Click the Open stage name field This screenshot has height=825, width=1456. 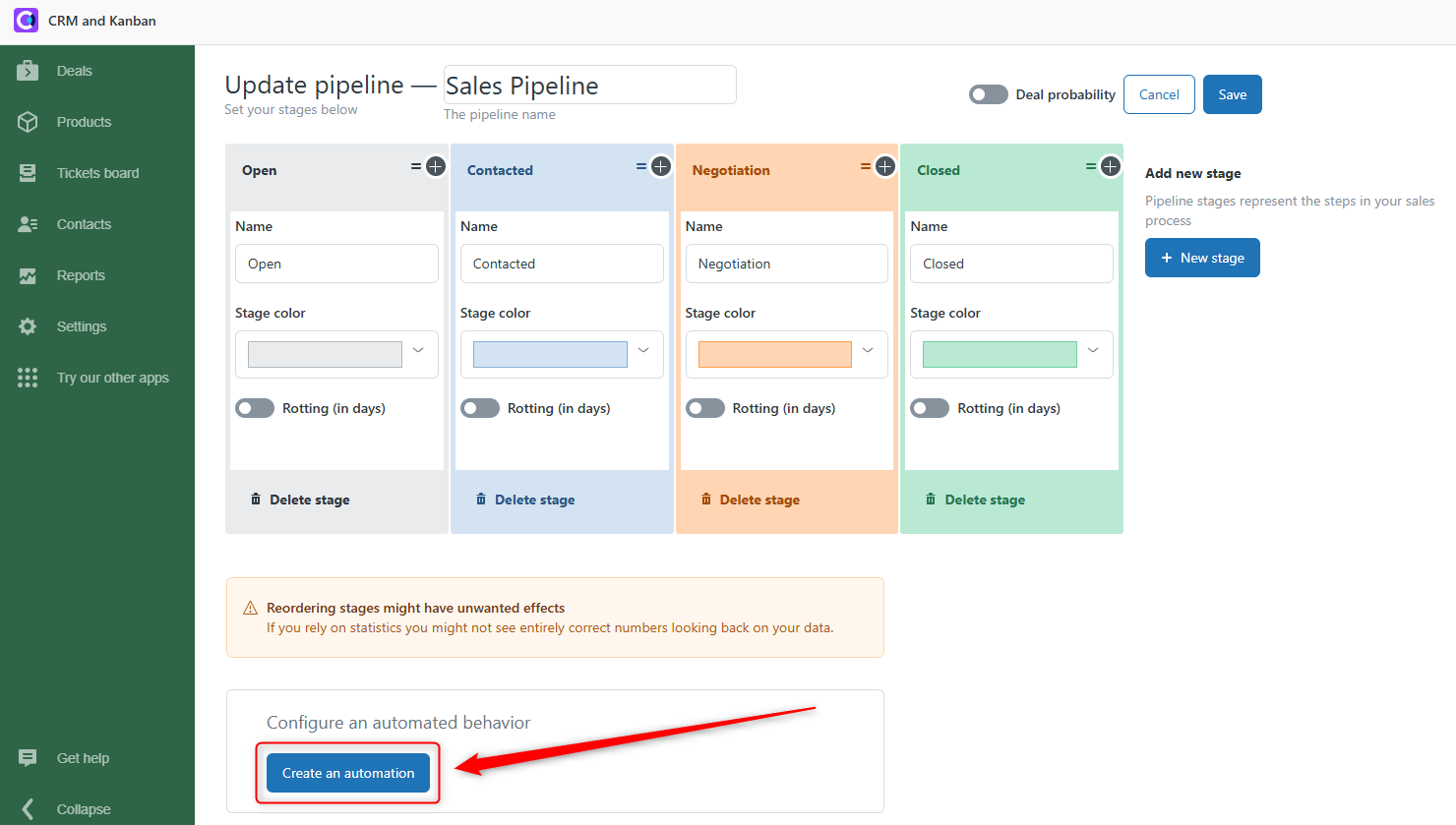point(336,264)
